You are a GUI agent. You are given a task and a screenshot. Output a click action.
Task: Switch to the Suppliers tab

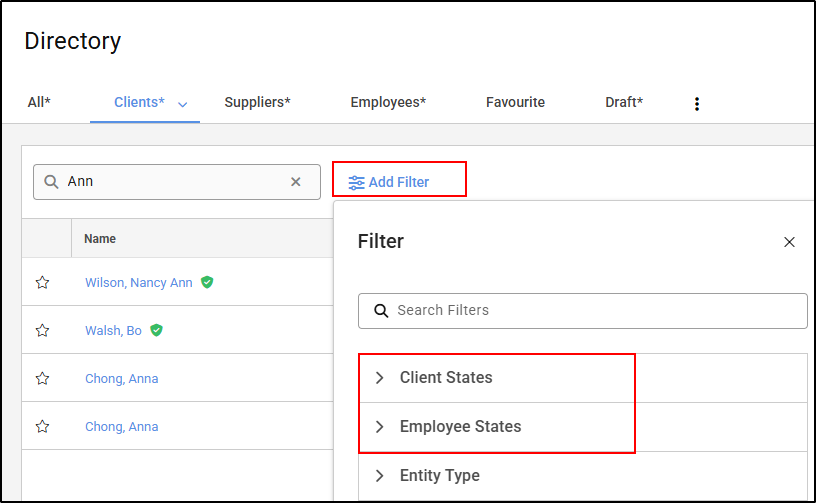click(x=257, y=102)
